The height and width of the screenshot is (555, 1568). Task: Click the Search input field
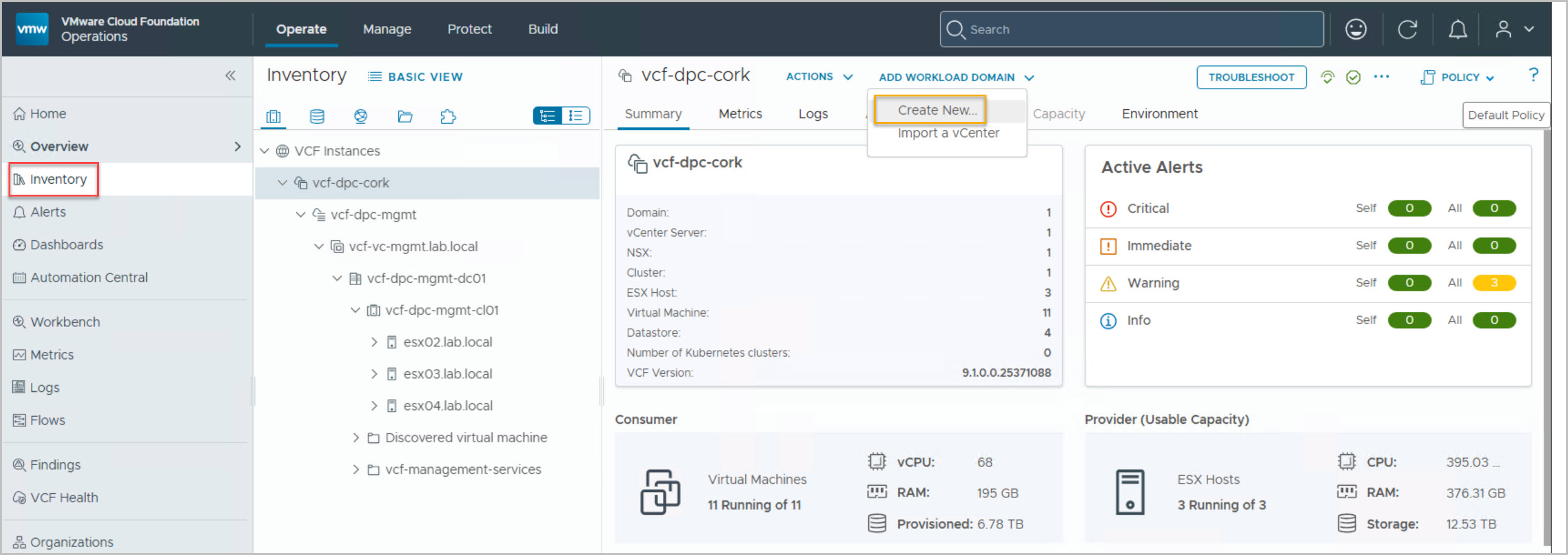pos(1132,29)
